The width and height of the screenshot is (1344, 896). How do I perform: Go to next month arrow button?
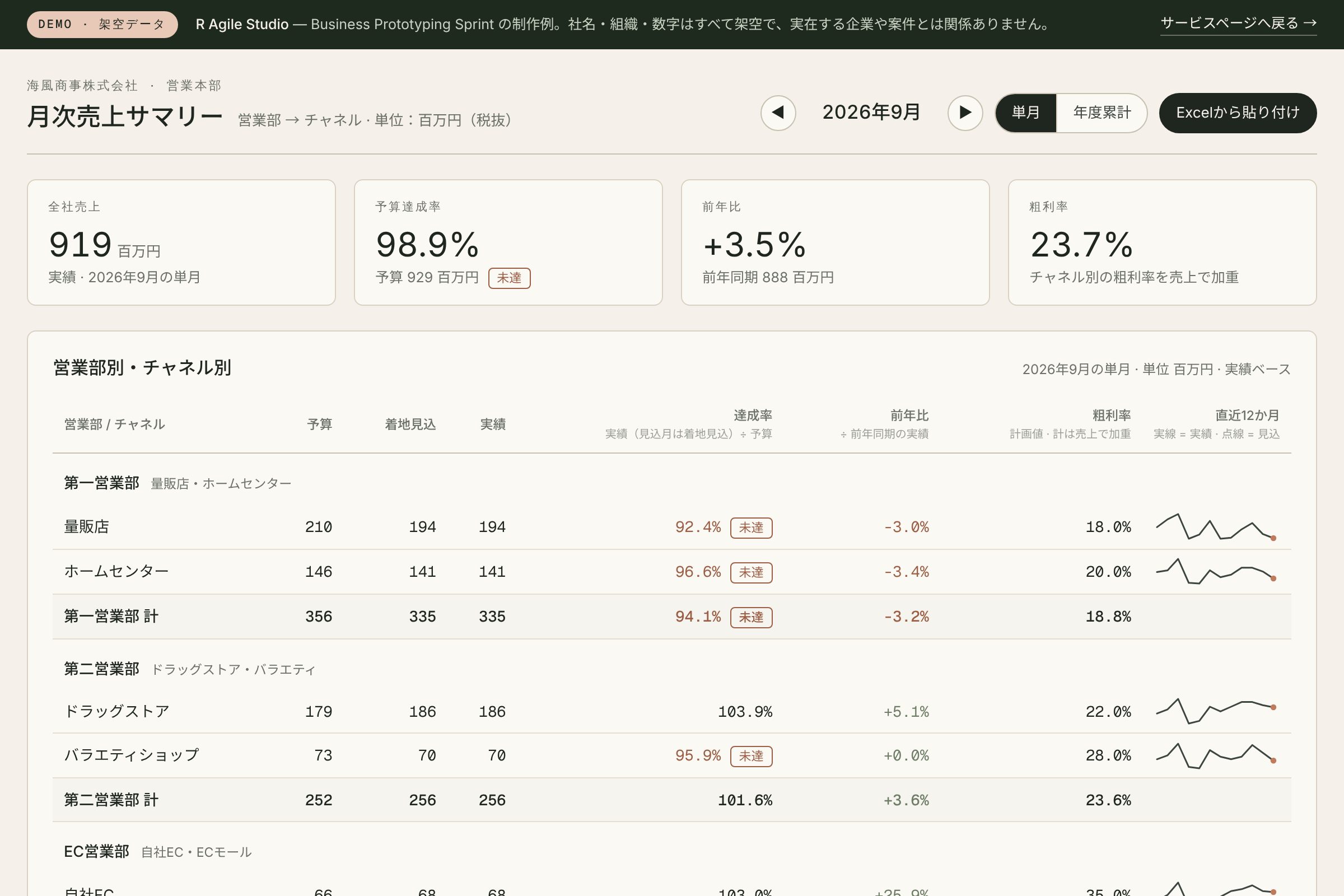pos(965,113)
